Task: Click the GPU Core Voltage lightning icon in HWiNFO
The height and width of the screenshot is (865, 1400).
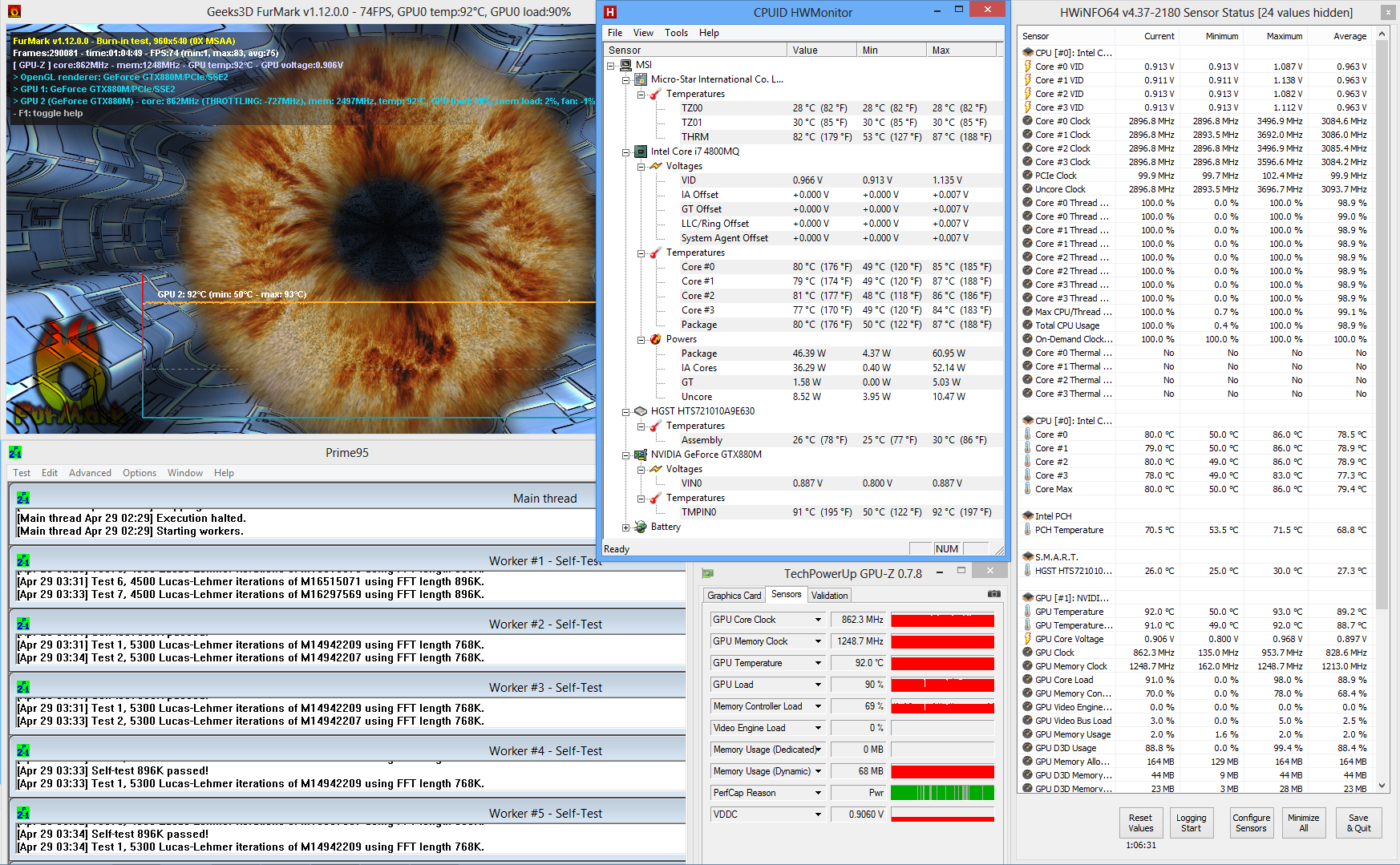Action: click(1028, 639)
